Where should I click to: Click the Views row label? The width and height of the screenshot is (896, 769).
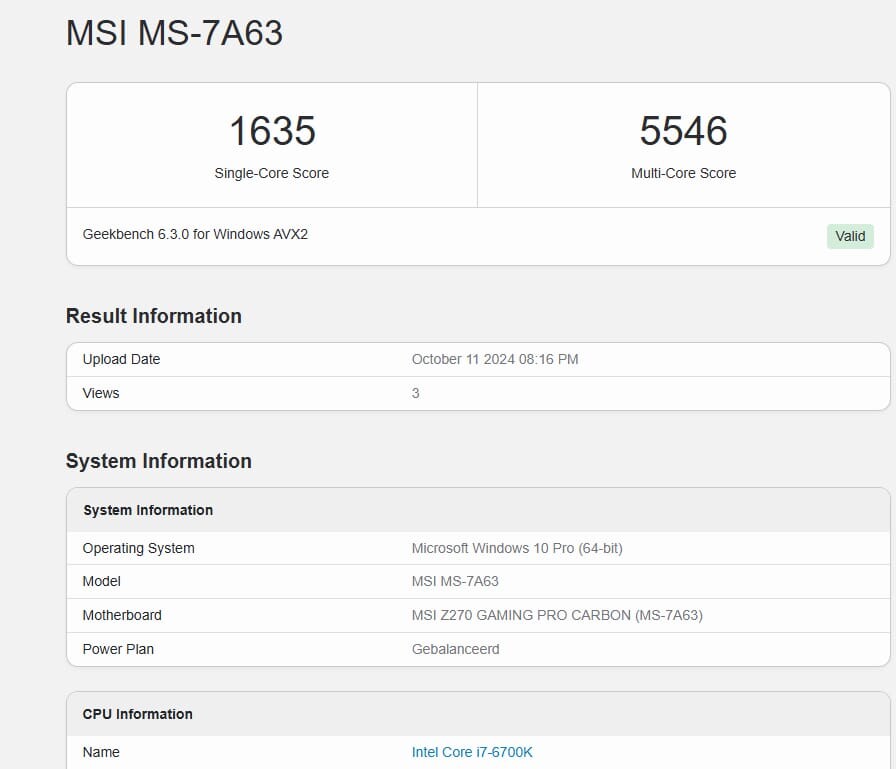[101, 393]
